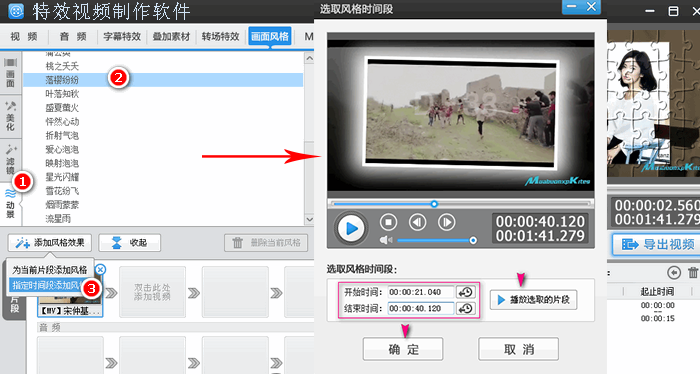Open the 音频 tab

click(73, 37)
